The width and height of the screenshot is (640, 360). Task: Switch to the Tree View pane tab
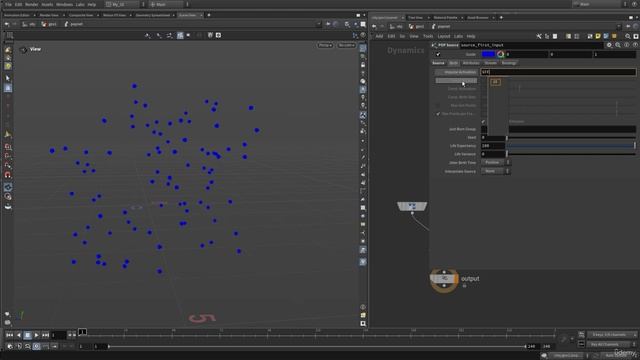[416, 18]
